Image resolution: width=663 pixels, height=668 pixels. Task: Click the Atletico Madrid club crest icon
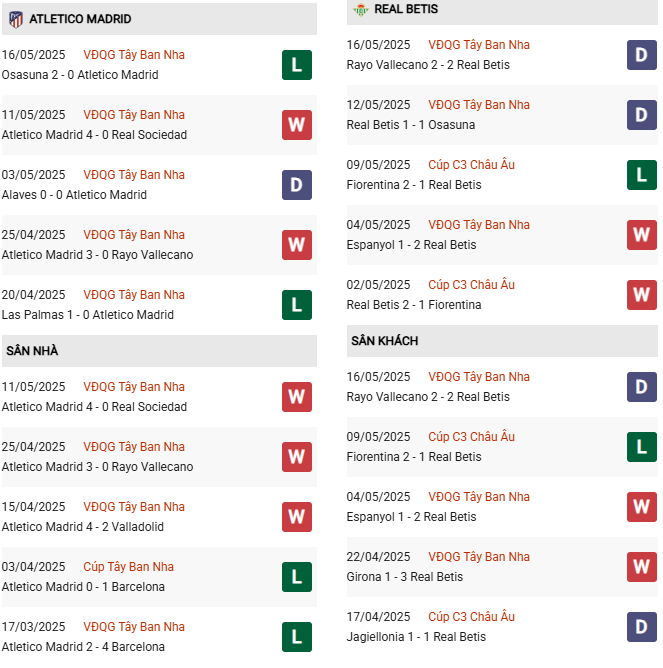(x=16, y=19)
